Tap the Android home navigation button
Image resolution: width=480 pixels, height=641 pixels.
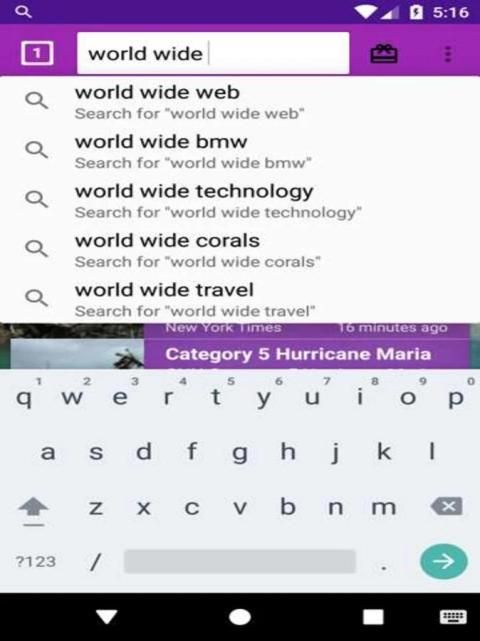tap(240, 616)
